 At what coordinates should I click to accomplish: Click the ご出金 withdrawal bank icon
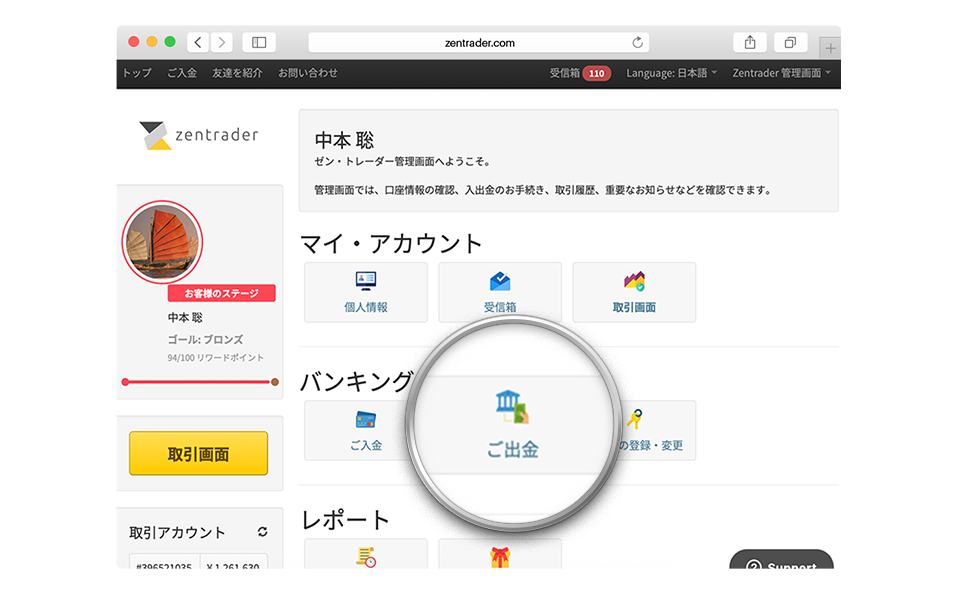point(512,405)
